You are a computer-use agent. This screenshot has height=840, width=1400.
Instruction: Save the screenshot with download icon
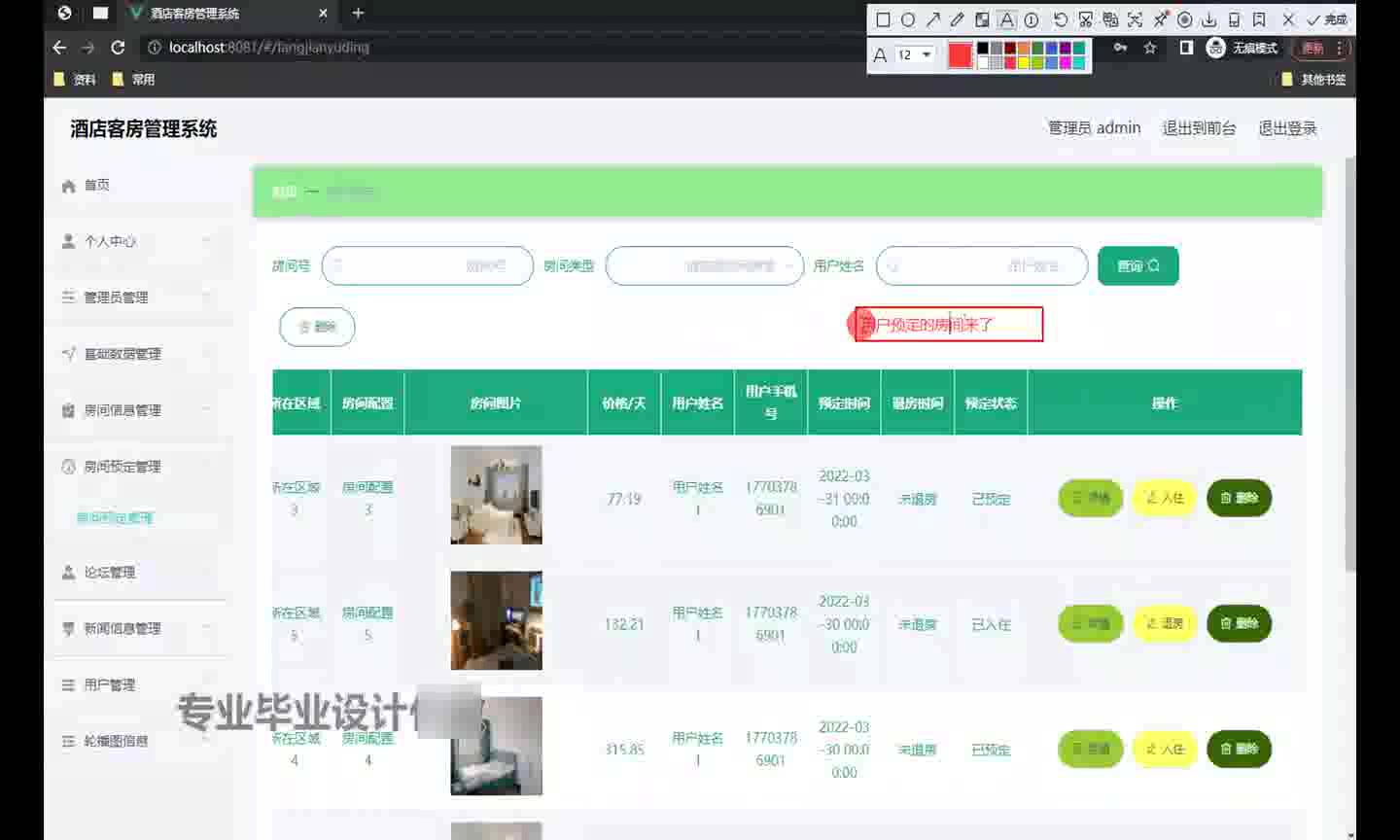[1208, 19]
